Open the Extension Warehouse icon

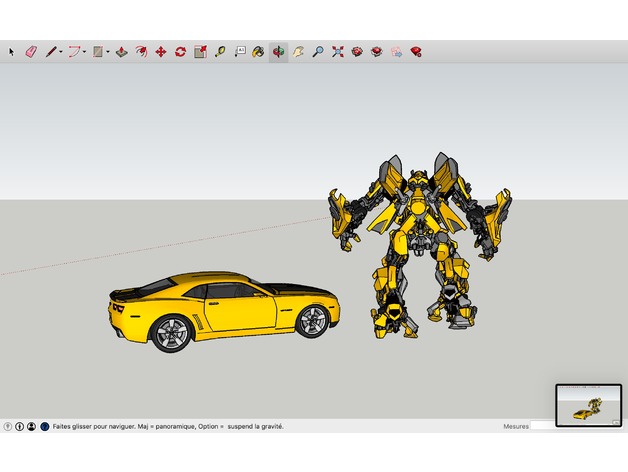pos(376,52)
